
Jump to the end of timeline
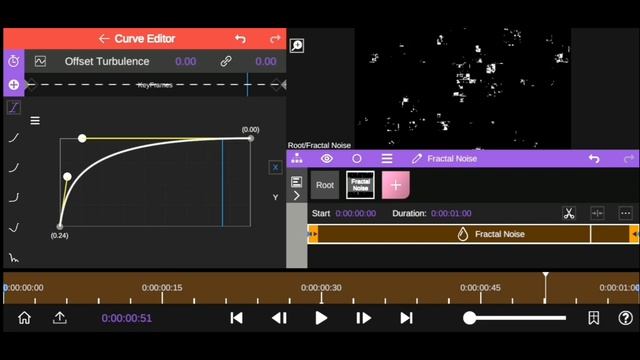[x=406, y=318]
